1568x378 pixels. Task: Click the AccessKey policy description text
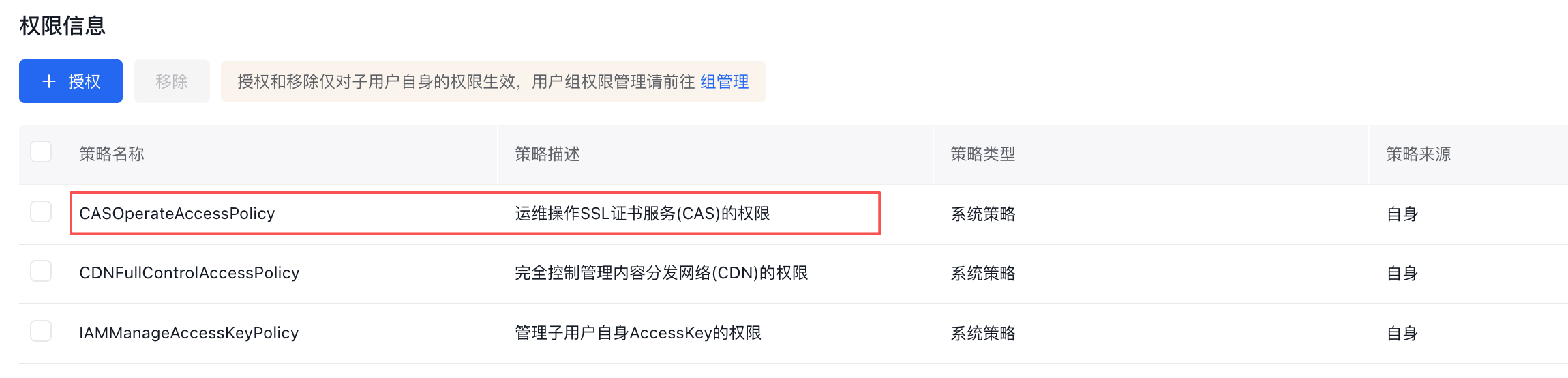pyautogui.click(x=637, y=333)
